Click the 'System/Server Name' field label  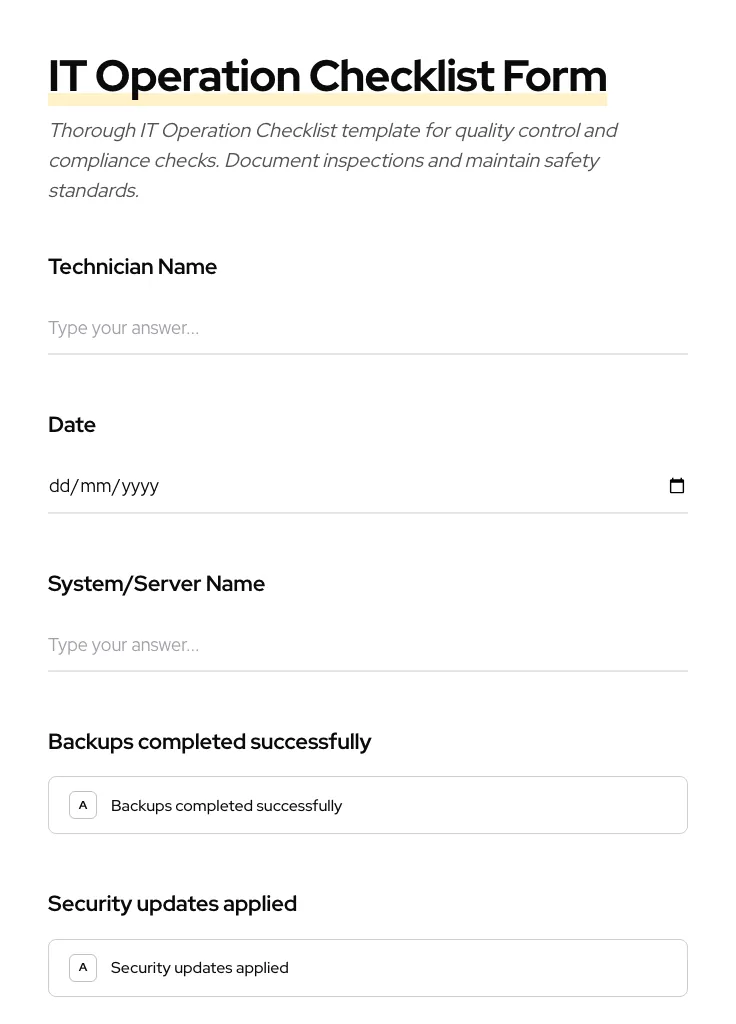click(x=156, y=583)
